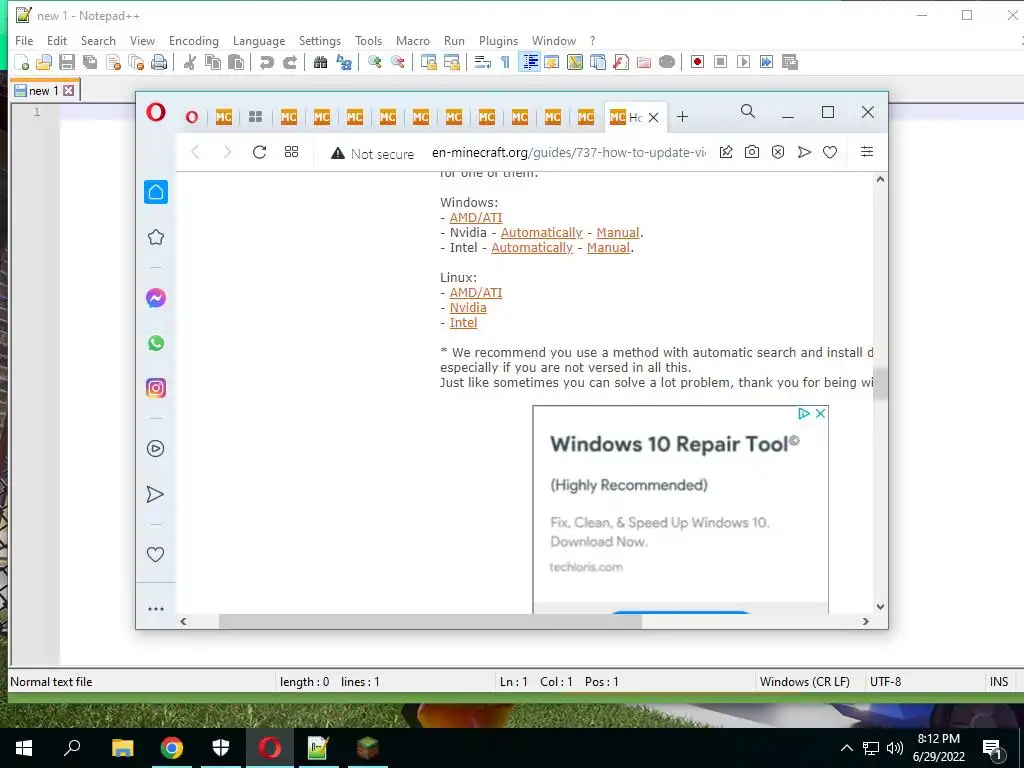Viewport: 1024px width, 768px height.
Task: Open Opera ad blocker shield icon
Action: (x=778, y=152)
